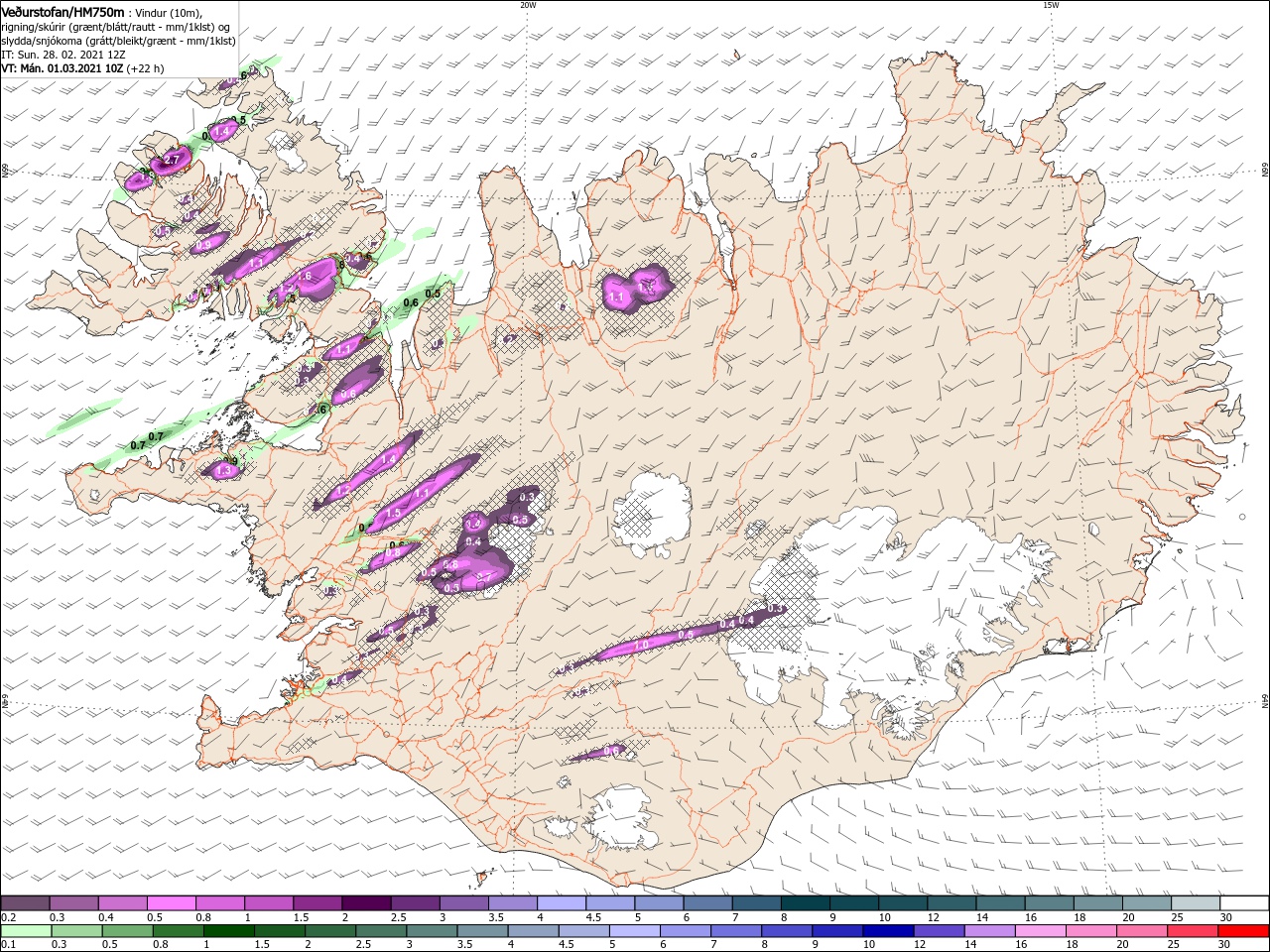Pick snow scale swatch between 8 and 9
This screenshot has height=952, width=1270.
(x=806, y=903)
